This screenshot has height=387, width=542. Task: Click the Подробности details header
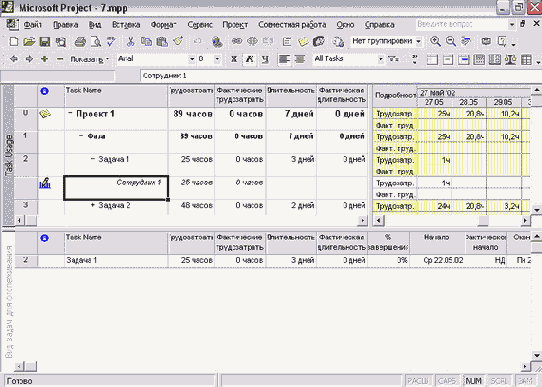pos(395,96)
